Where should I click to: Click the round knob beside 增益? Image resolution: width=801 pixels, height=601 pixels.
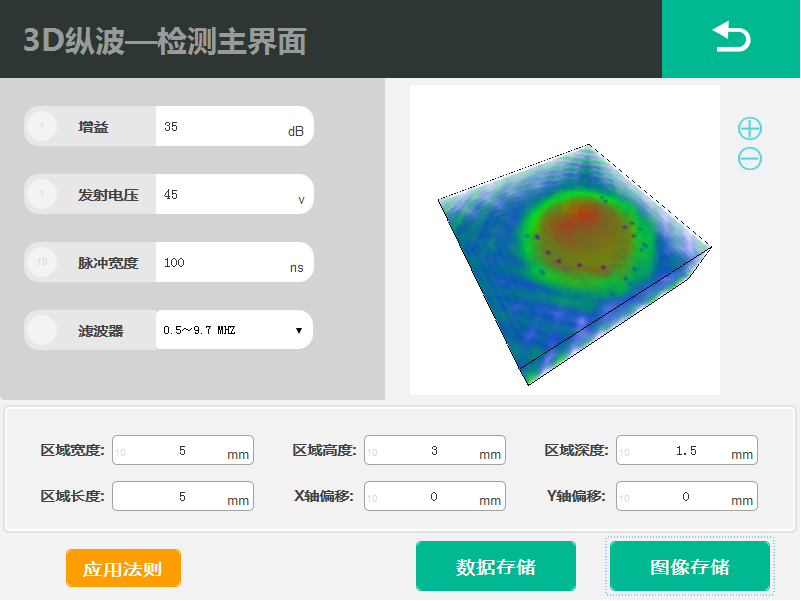point(42,127)
